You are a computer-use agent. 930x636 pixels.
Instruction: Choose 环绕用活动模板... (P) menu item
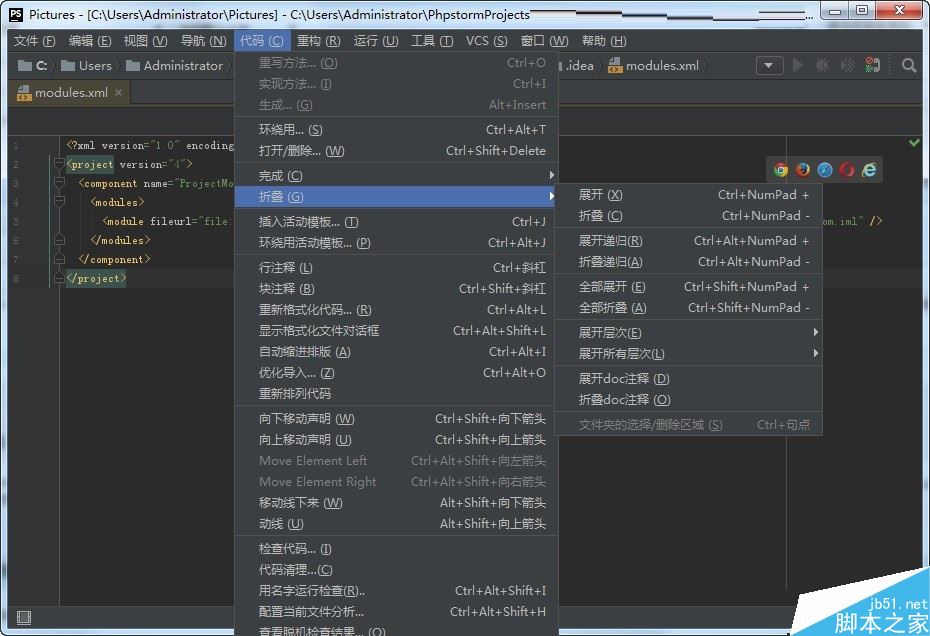point(397,243)
